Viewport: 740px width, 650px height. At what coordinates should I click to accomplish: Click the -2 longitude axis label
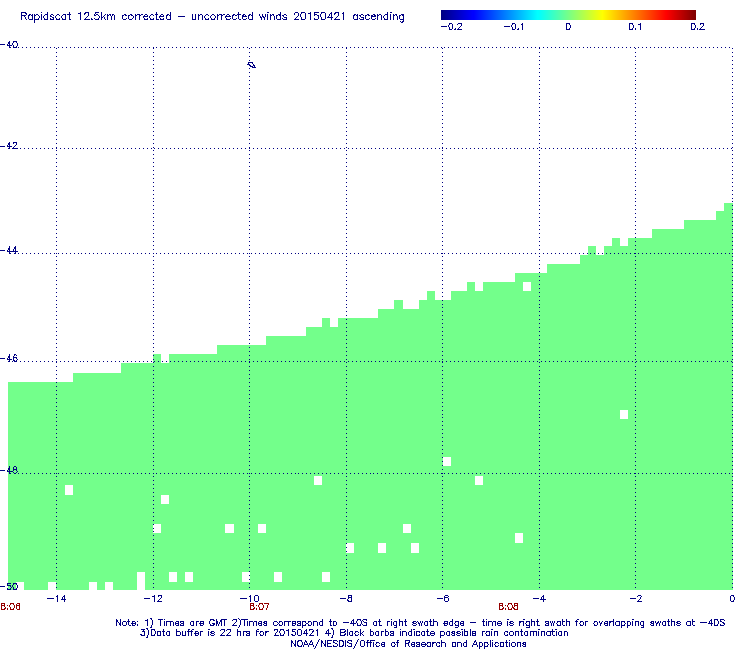tap(635, 599)
